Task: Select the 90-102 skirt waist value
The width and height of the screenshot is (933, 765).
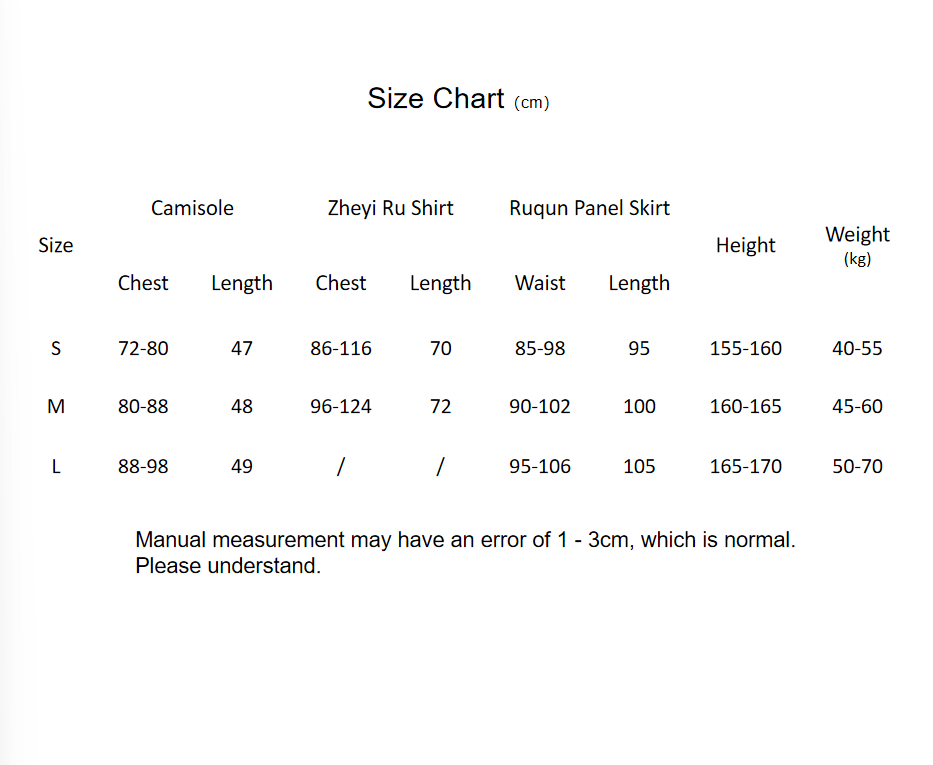Action: 540,406
